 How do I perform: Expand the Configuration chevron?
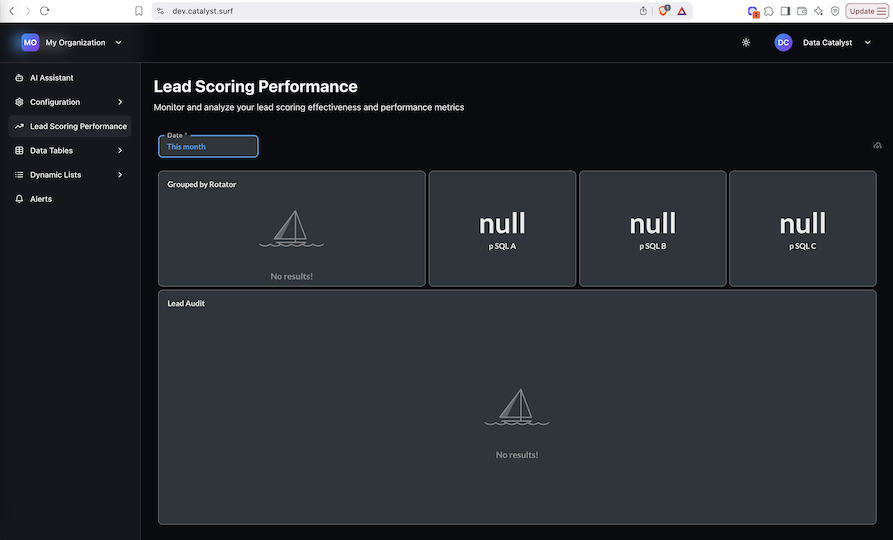tap(120, 102)
